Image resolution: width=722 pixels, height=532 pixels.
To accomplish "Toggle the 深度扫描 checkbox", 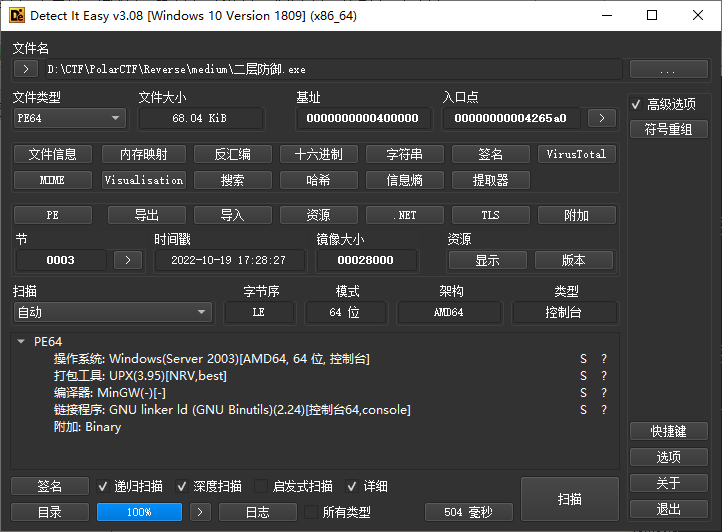I will pyautogui.click(x=182, y=486).
